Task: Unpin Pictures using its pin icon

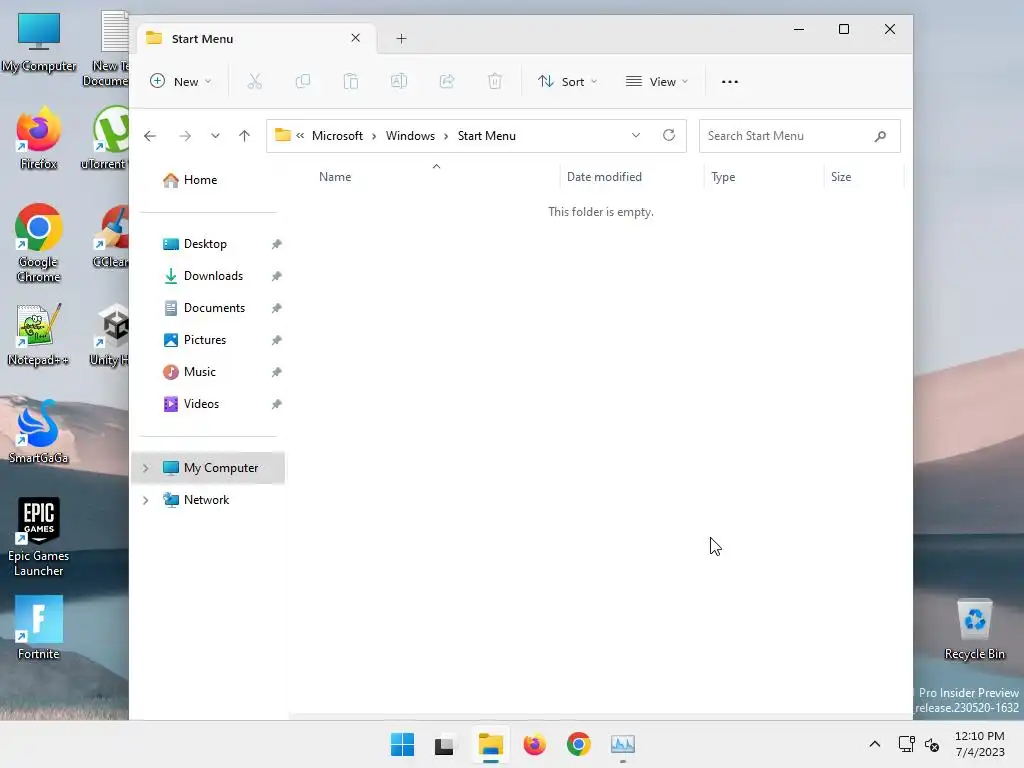Action: click(276, 340)
